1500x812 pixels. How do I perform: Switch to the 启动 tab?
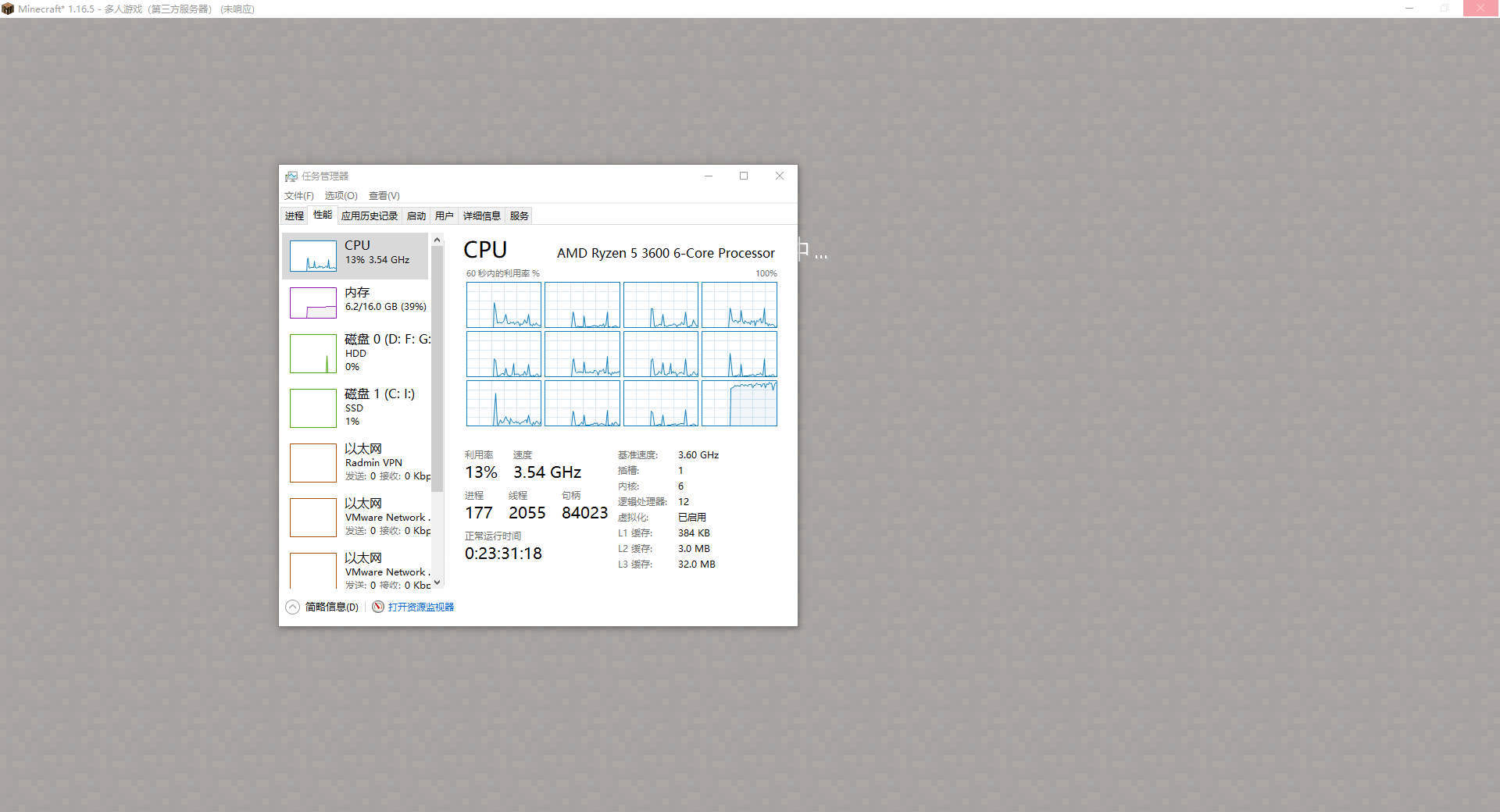(x=416, y=215)
